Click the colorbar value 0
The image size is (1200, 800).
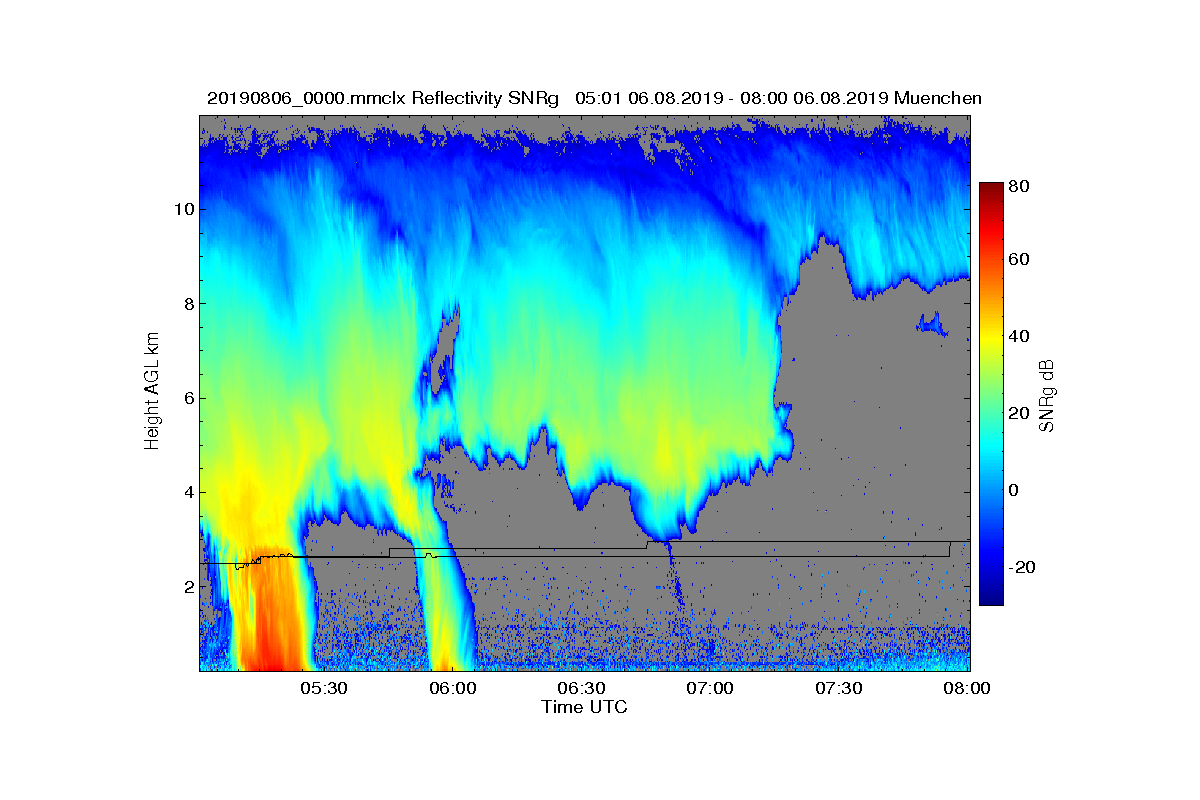[1015, 490]
